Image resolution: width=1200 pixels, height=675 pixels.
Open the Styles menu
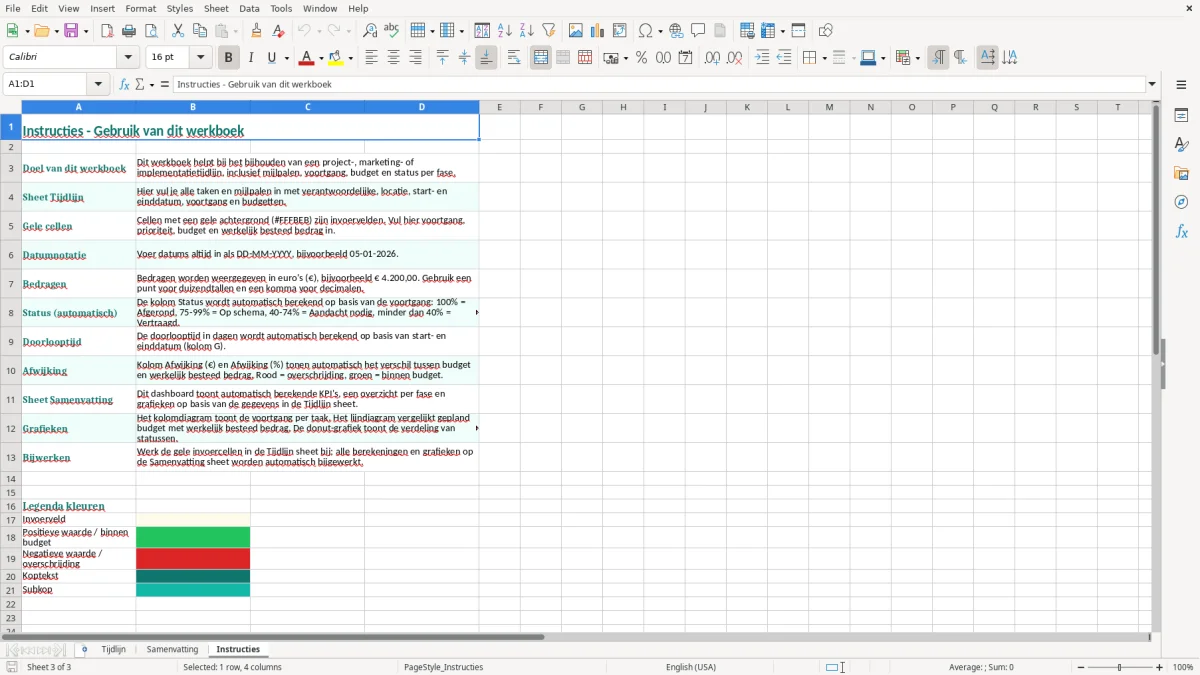click(x=180, y=8)
